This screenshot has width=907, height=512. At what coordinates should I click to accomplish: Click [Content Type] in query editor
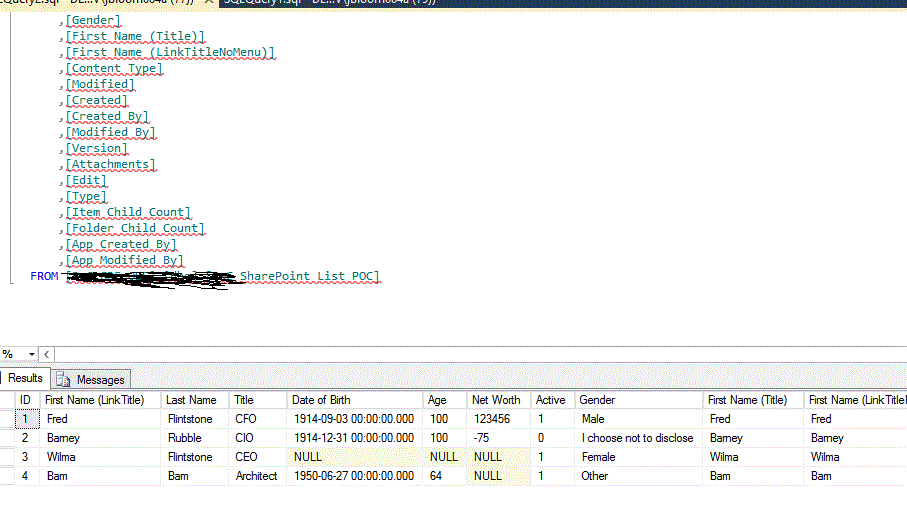coord(114,68)
